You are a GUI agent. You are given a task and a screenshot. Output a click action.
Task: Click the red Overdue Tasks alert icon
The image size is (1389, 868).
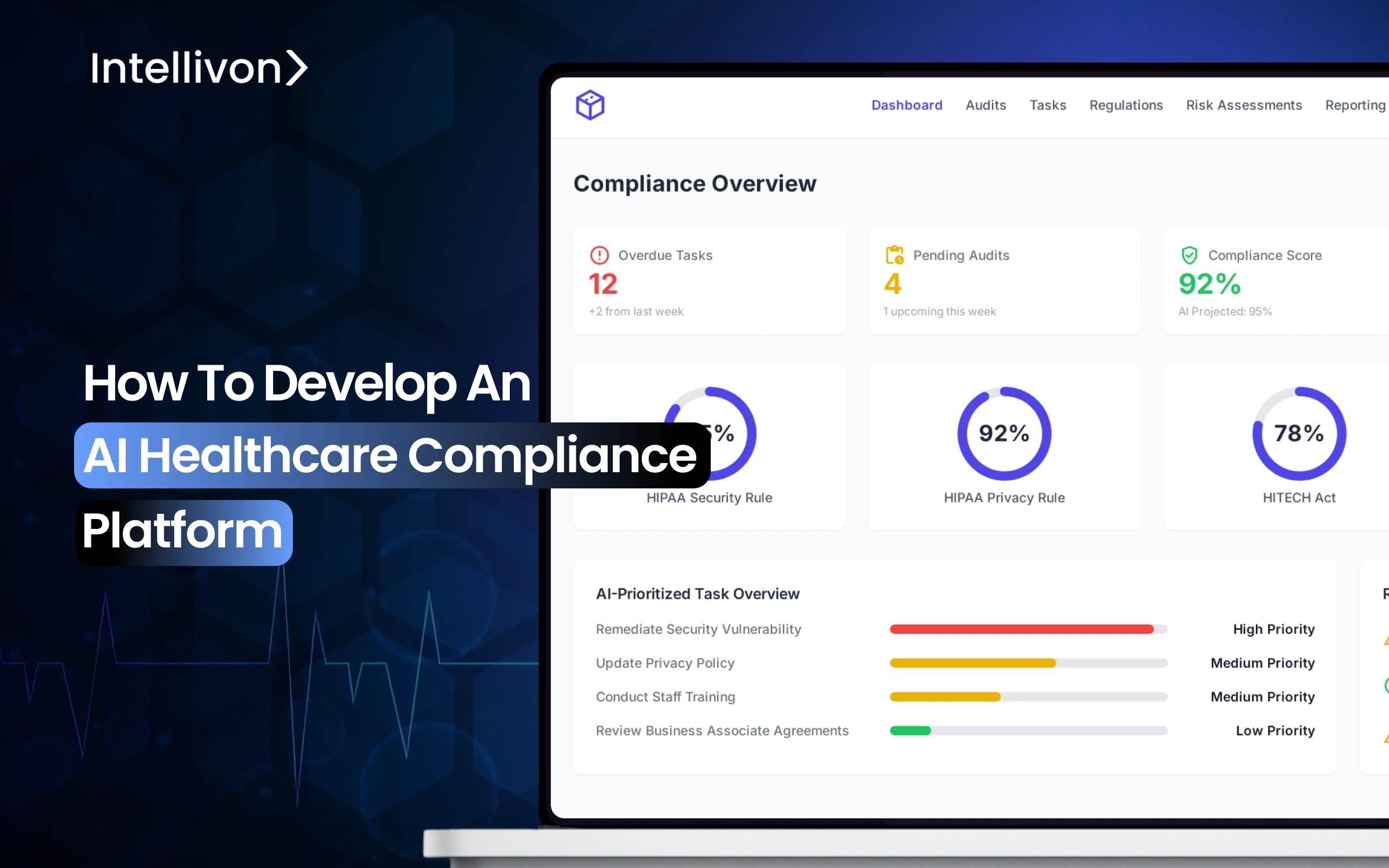(x=599, y=255)
